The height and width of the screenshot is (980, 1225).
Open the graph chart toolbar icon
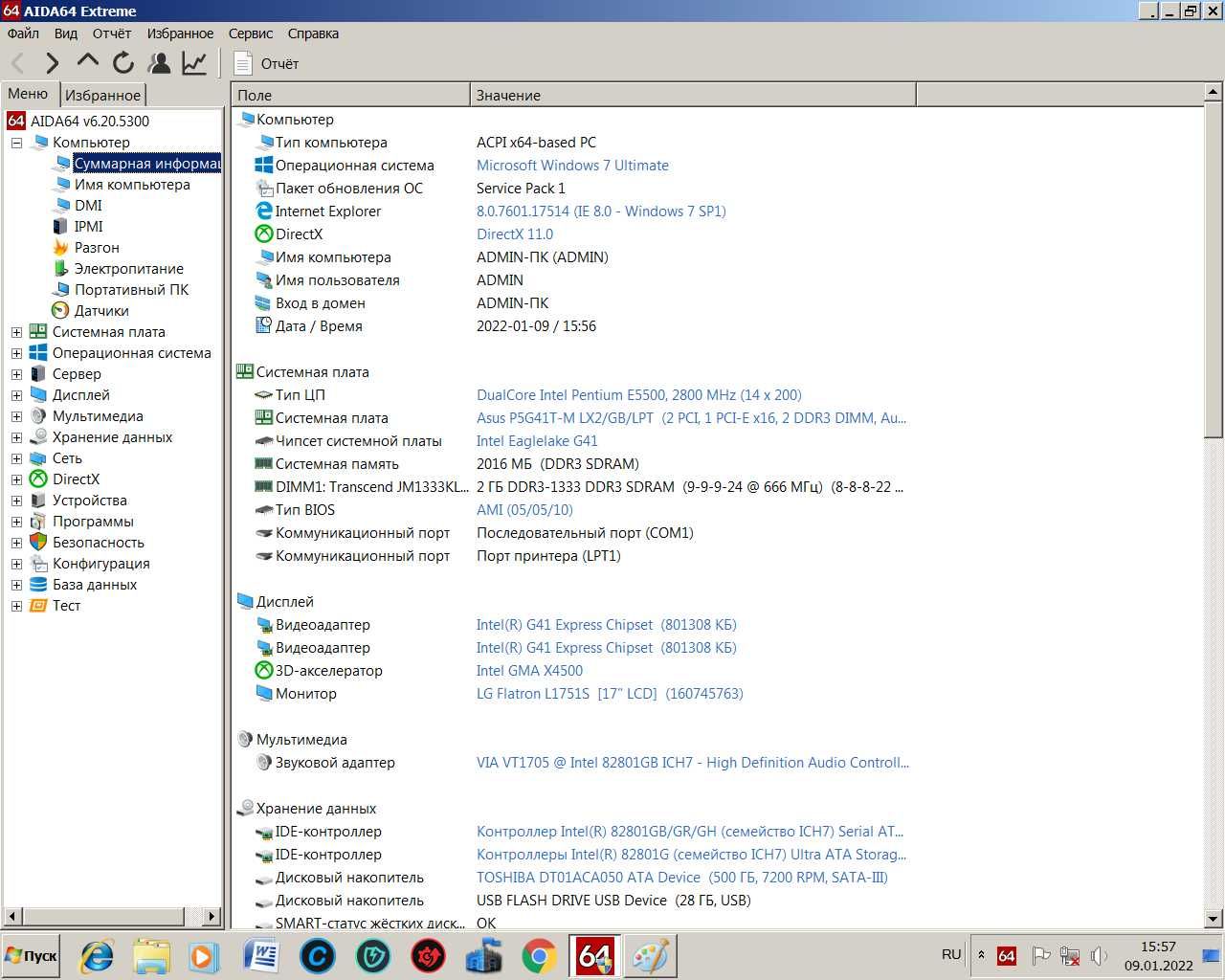[x=195, y=63]
